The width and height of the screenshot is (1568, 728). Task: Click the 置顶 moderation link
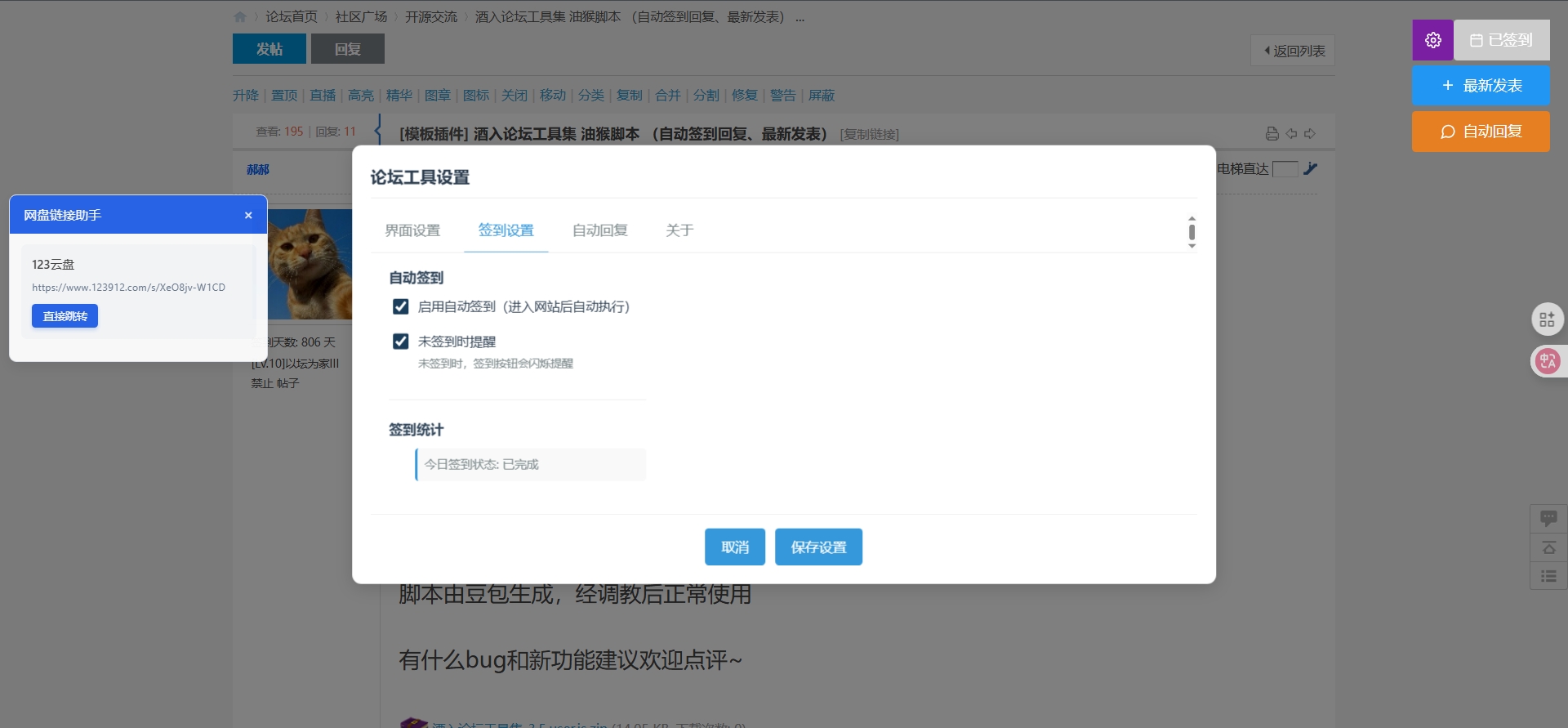tap(284, 96)
